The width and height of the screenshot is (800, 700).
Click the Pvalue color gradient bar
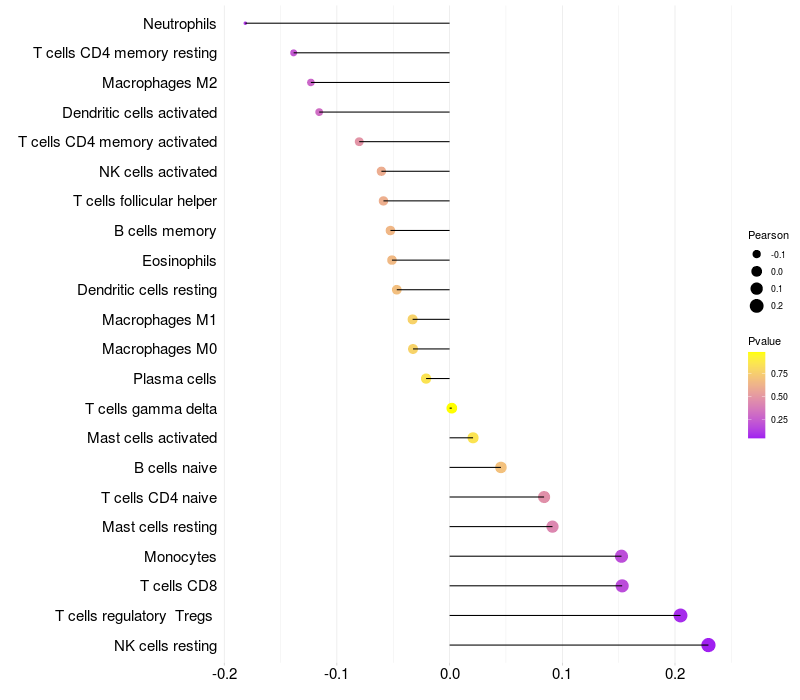tap(757, 394)
